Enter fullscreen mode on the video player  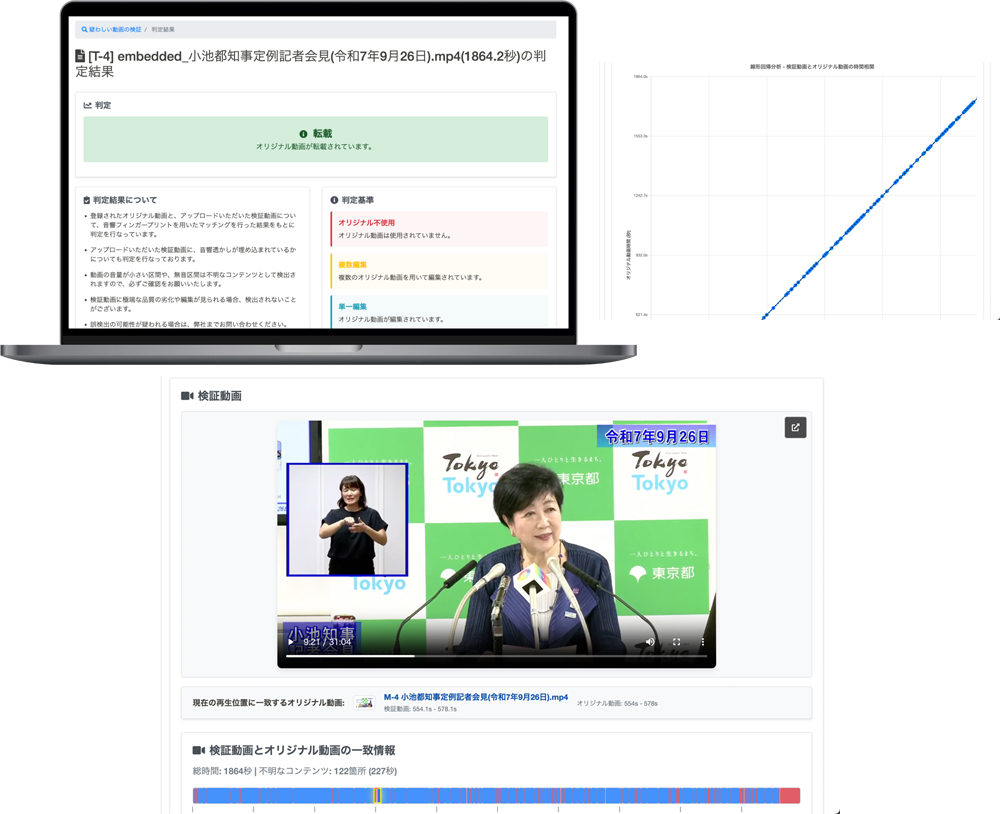coord(677,642)
